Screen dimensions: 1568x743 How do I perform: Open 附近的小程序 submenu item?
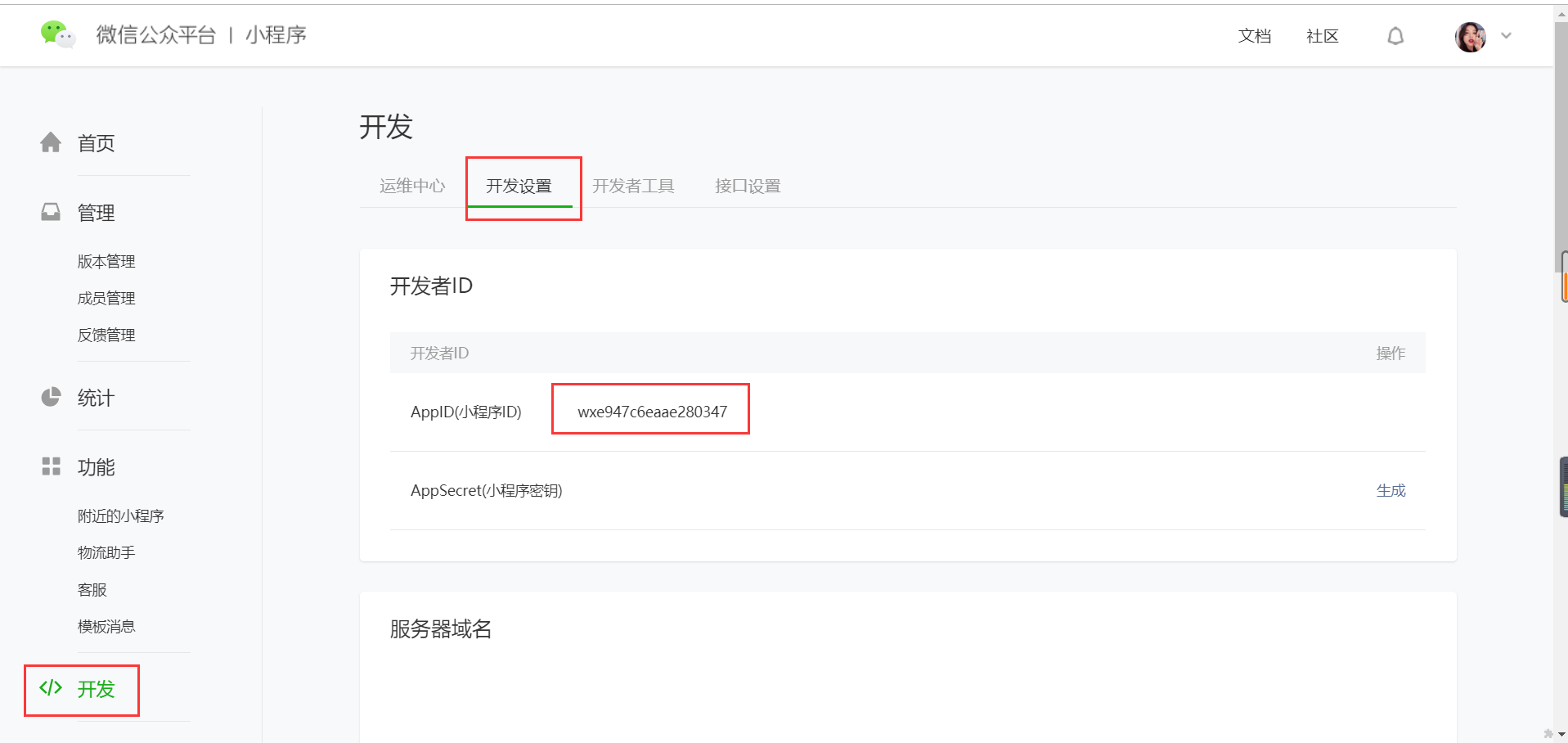pos(121,516)
